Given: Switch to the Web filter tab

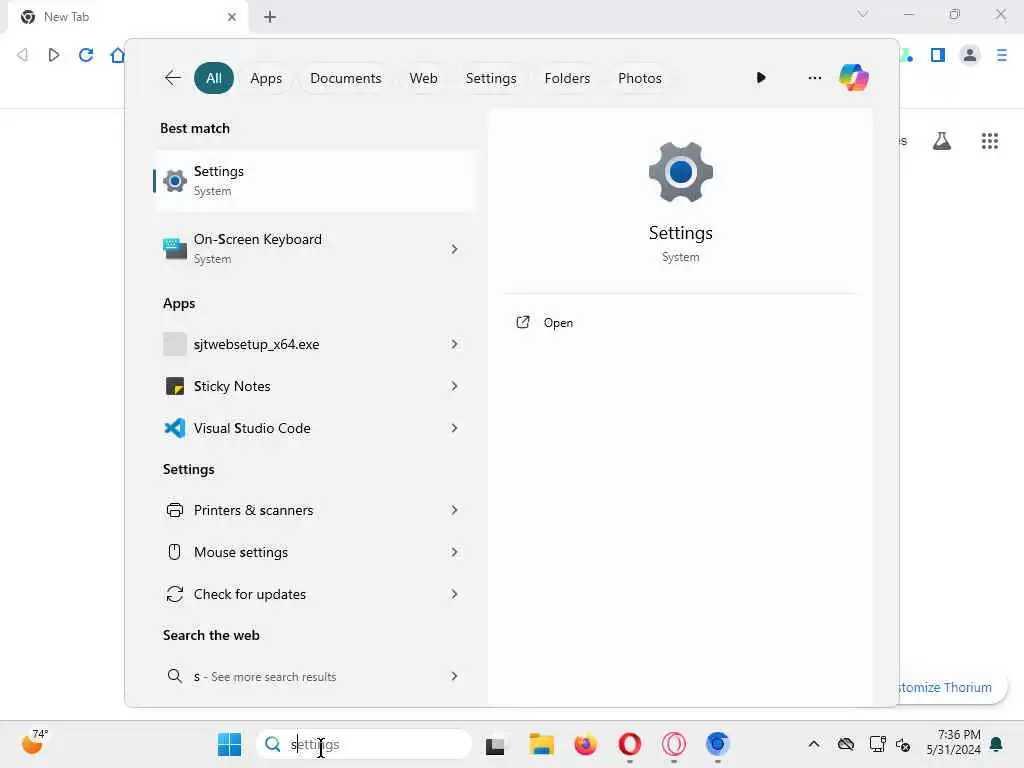Looking at the screenshot, I should tap(423, 78).
